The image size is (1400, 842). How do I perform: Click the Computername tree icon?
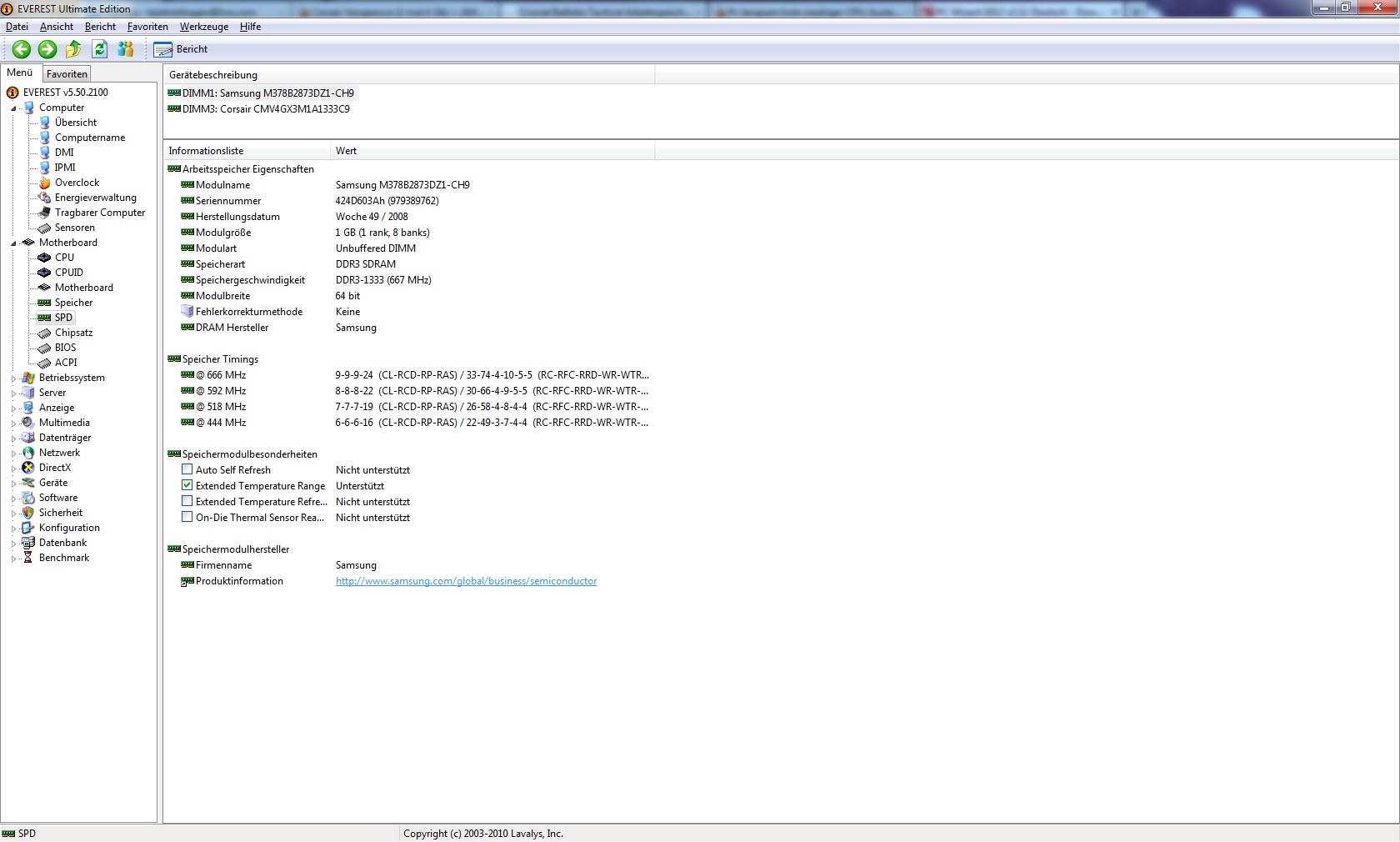point(45,138)
